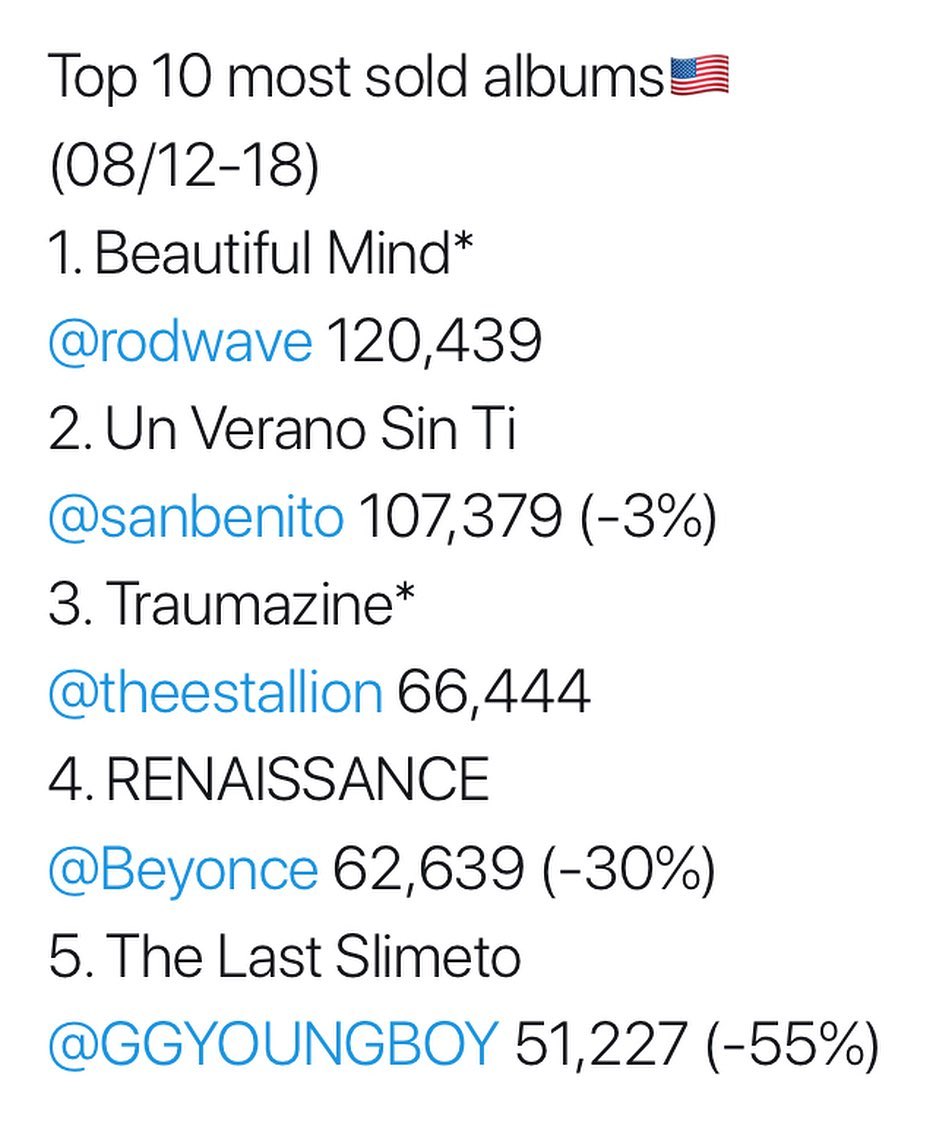Select the "RENAISSANCE" album title

296,782
